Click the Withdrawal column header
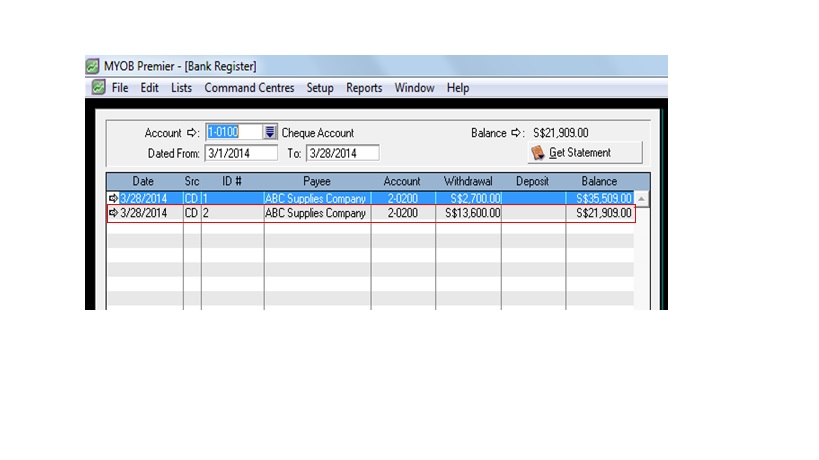819x460 pixels. point(468,181)
